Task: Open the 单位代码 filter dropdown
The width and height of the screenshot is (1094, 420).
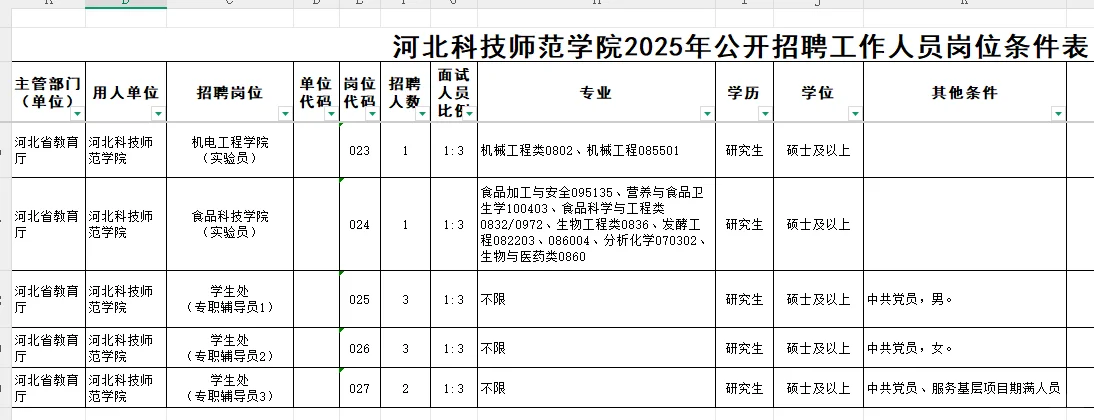Action: click(x=331, y=114)
